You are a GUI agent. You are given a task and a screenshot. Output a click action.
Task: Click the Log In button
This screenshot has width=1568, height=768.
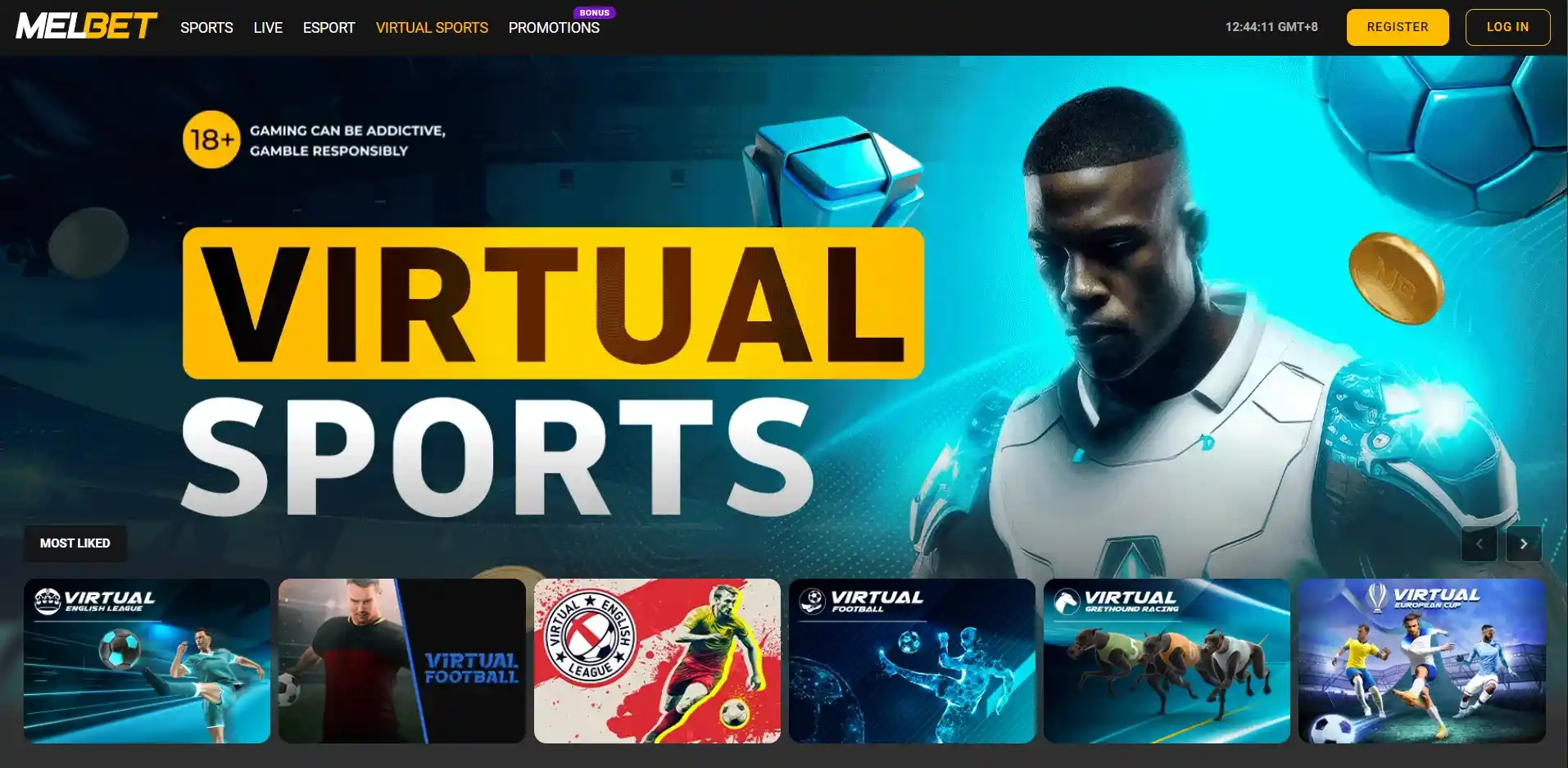[1507, 27]
